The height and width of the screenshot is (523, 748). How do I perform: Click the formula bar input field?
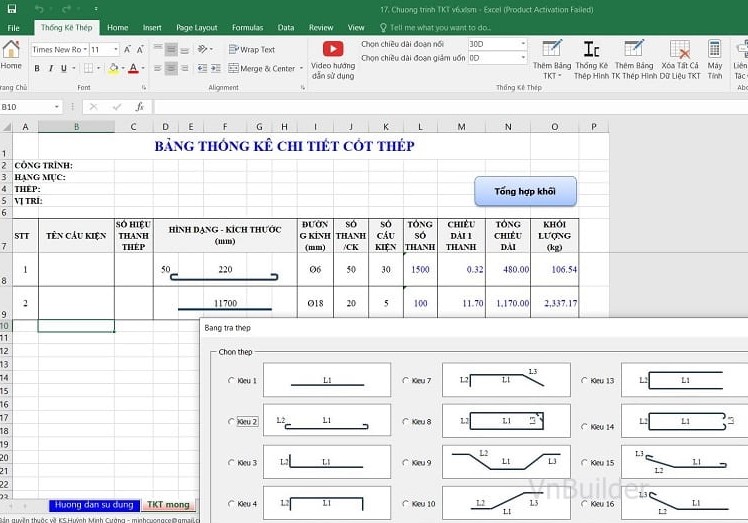tap(450, 107)
